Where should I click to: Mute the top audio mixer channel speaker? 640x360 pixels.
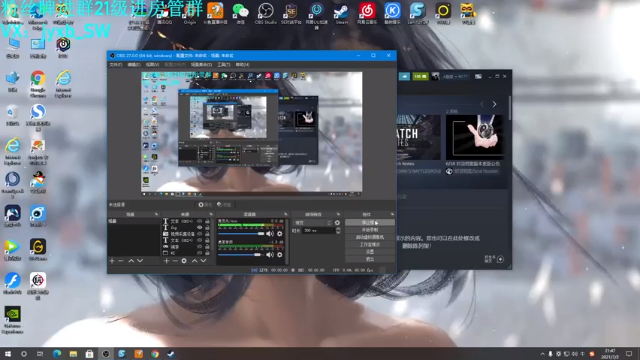click(270, 234)
